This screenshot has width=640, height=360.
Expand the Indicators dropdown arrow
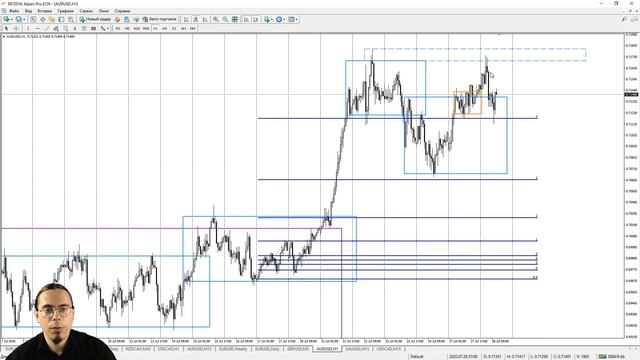click(272, 19)
